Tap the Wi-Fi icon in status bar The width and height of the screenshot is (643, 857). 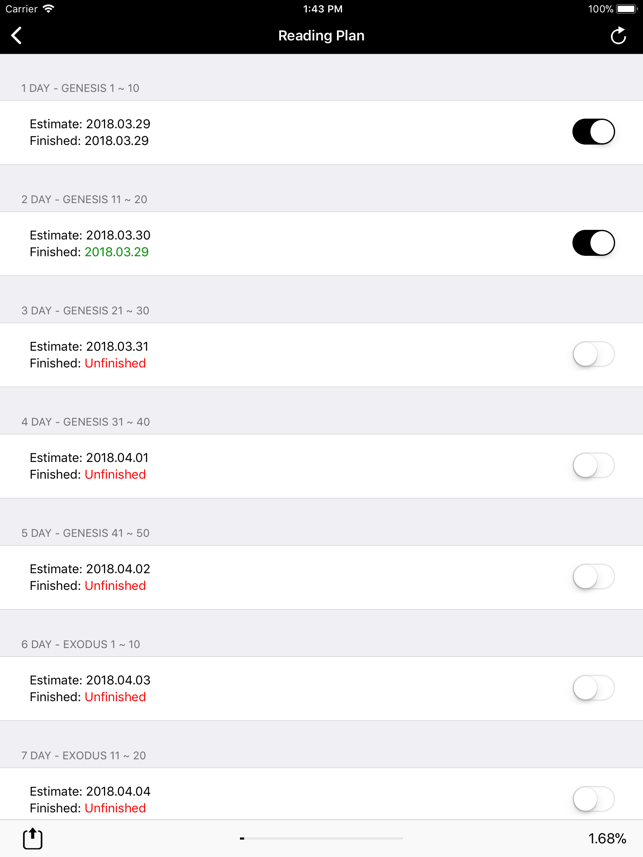pyautogui.click(x=48, y=8)
